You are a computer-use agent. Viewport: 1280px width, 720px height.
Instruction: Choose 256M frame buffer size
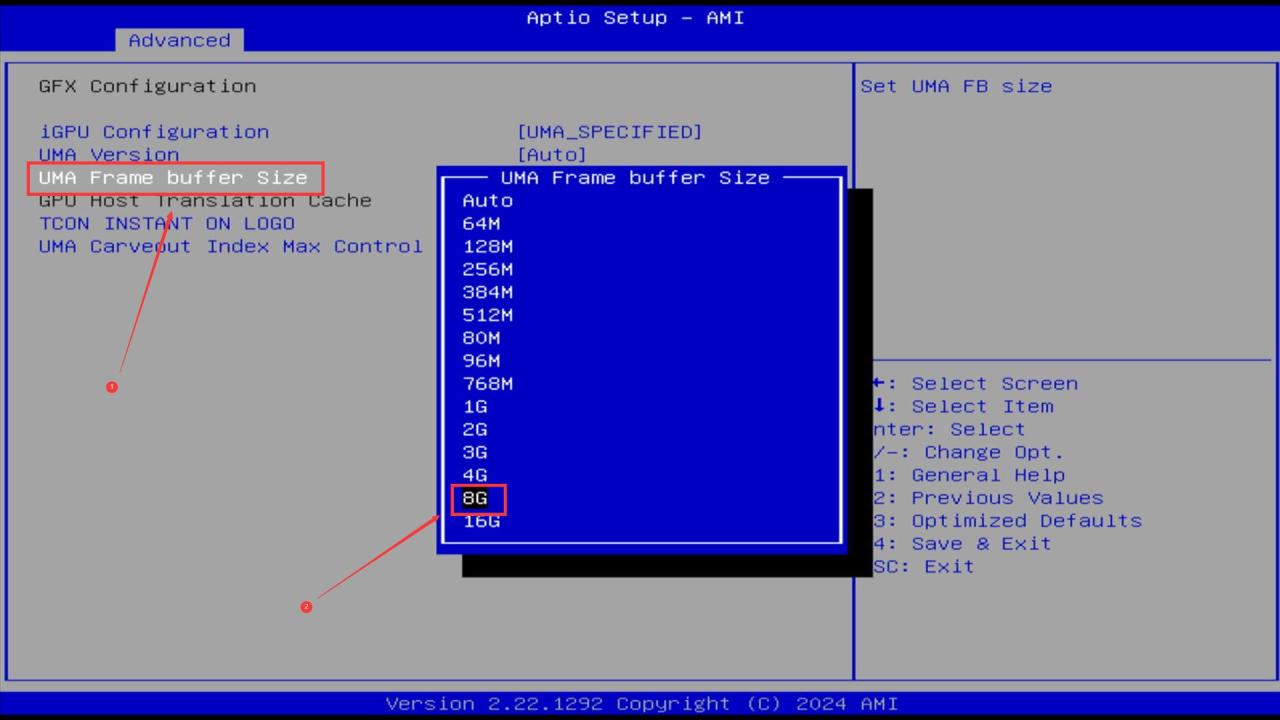click(487, 269)
